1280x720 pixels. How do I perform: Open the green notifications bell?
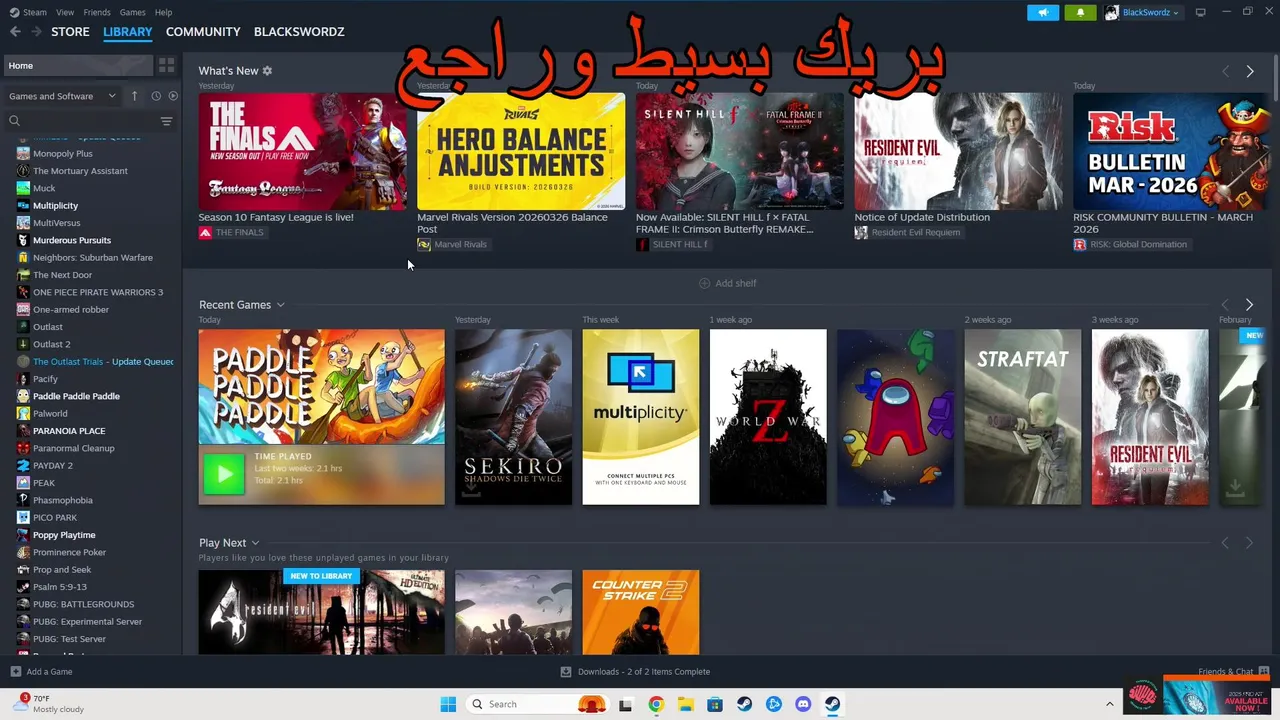click(1080, 13)
